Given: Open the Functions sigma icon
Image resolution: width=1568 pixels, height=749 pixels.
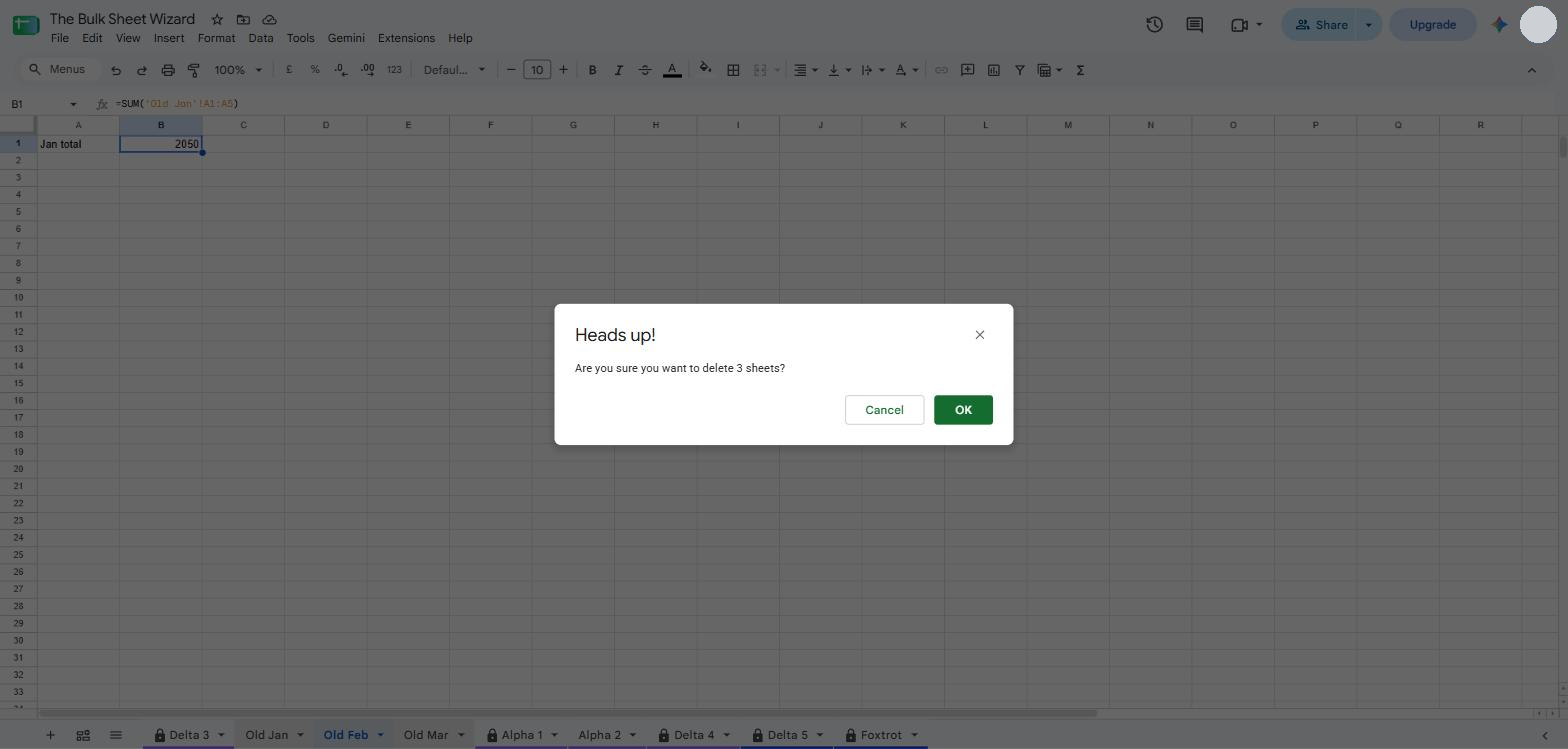Looking at the screenshot, I should [x=1080, y=70].
